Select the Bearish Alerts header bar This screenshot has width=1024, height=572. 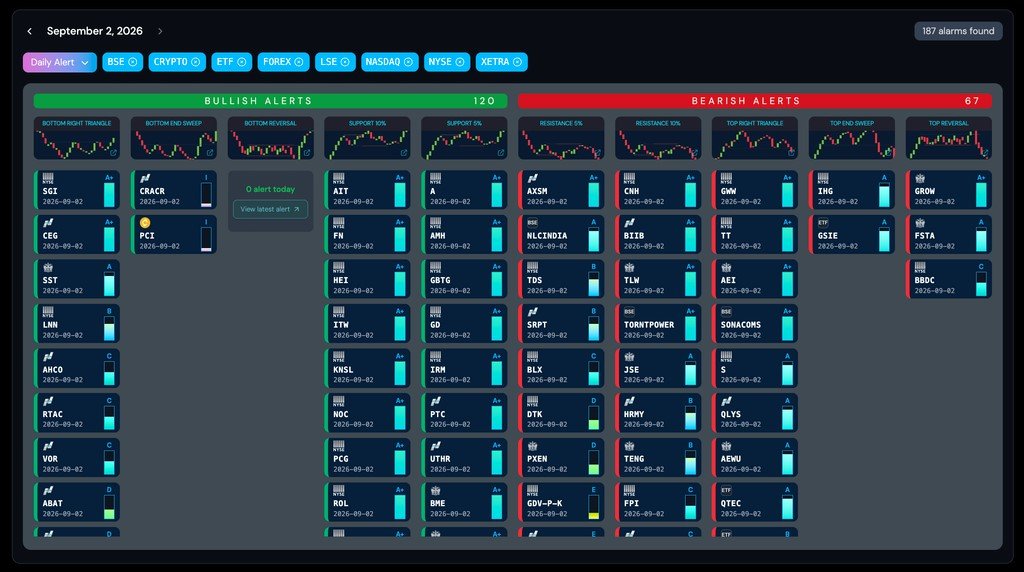pos(755,101)
